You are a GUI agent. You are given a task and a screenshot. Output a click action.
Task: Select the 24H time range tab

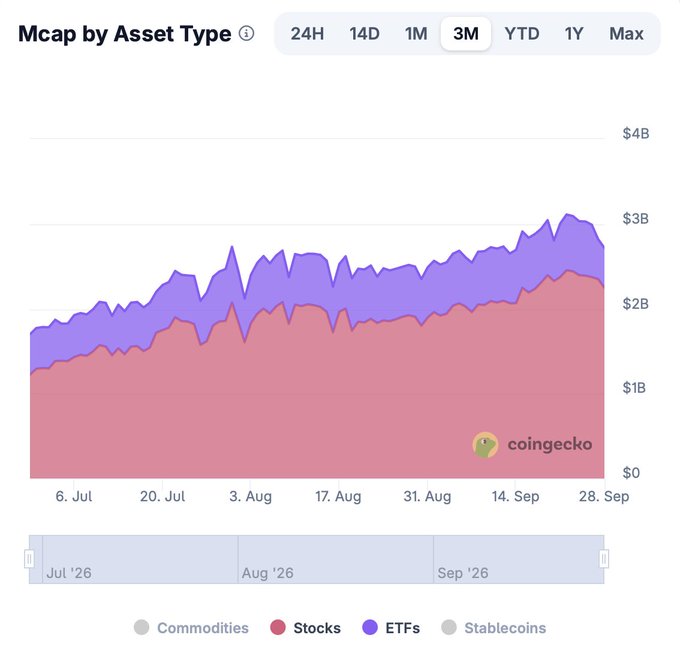click(307, 34)
